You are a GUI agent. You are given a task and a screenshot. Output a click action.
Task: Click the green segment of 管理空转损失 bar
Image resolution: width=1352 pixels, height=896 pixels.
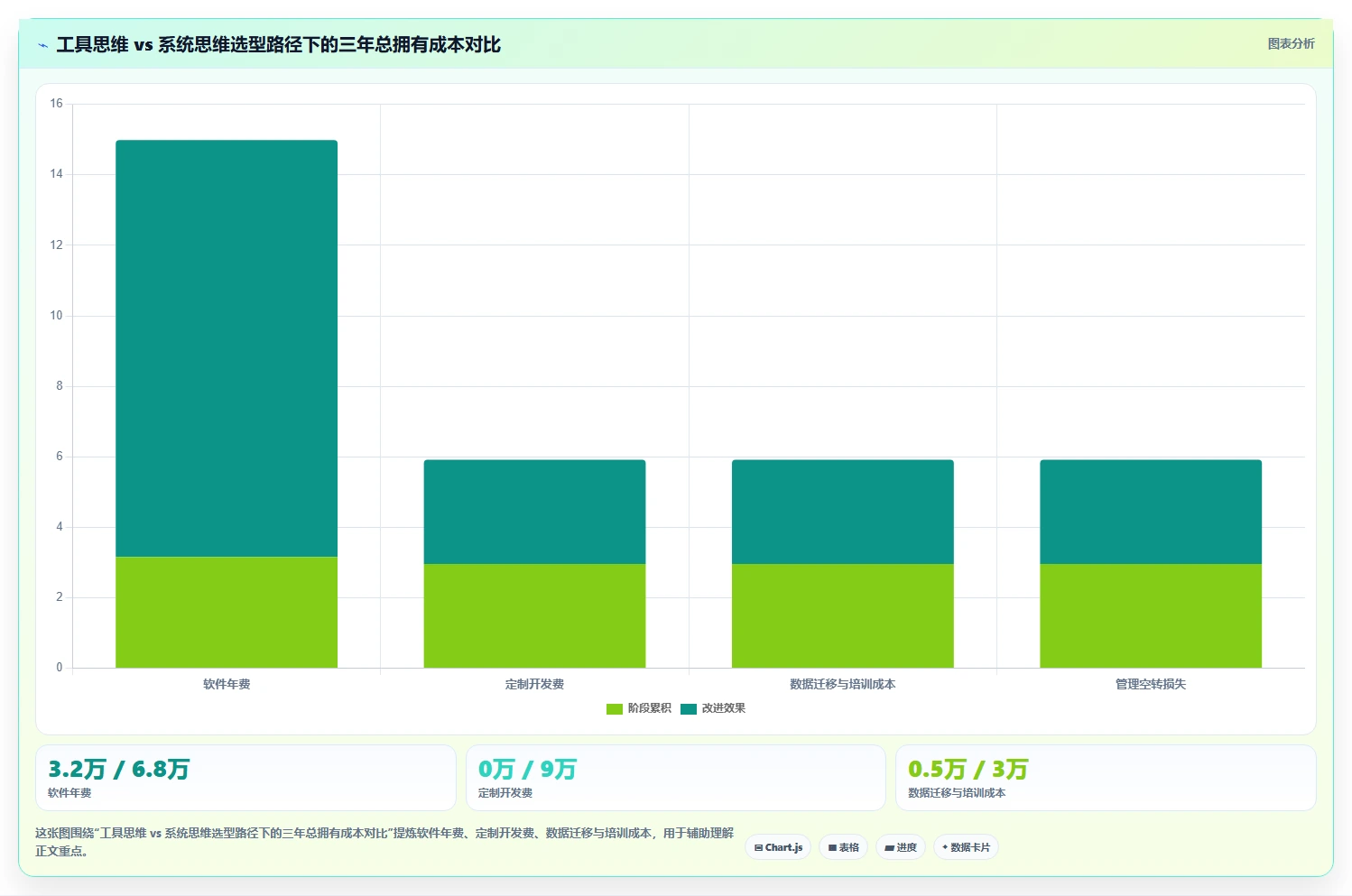coord(1151,615)
